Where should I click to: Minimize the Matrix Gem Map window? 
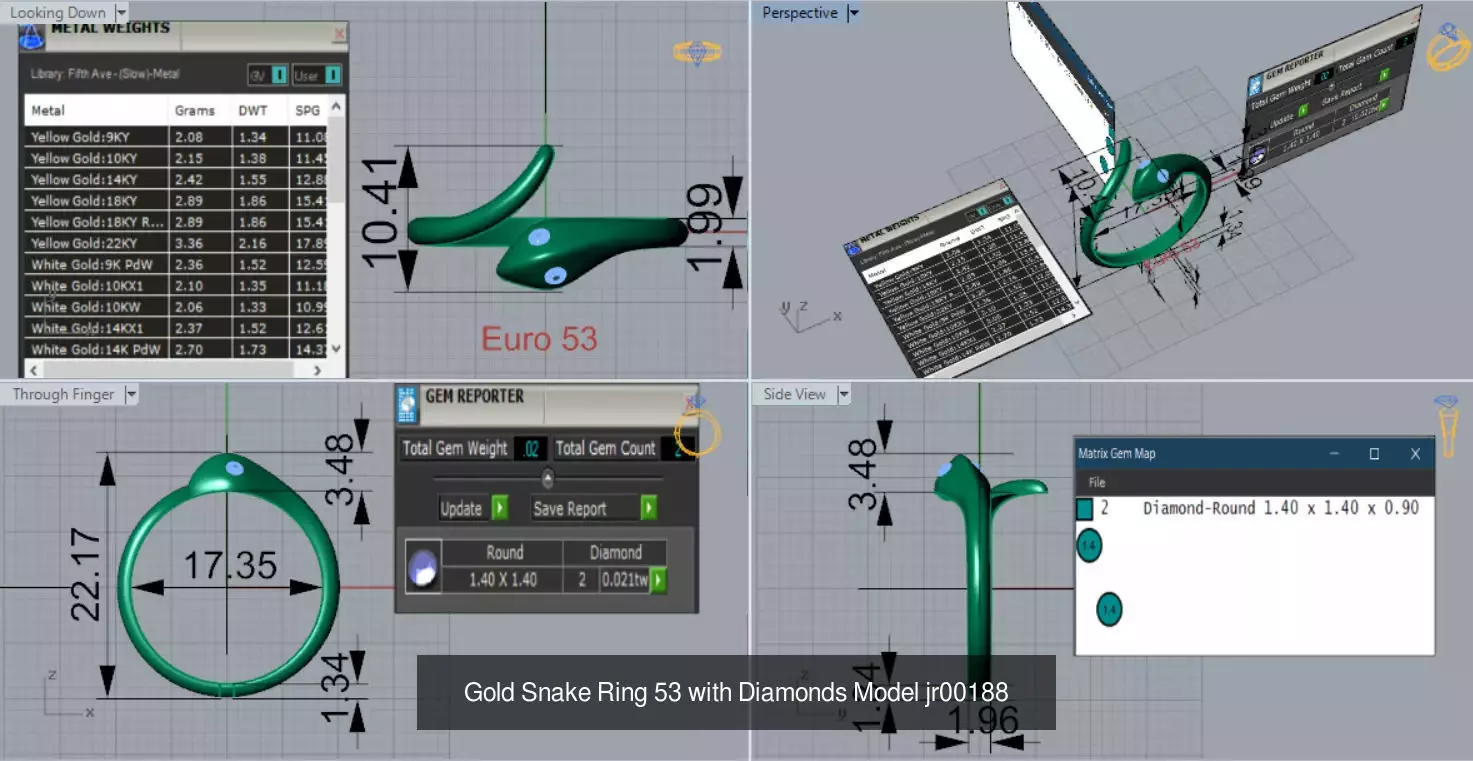[x=1334, y=454]
